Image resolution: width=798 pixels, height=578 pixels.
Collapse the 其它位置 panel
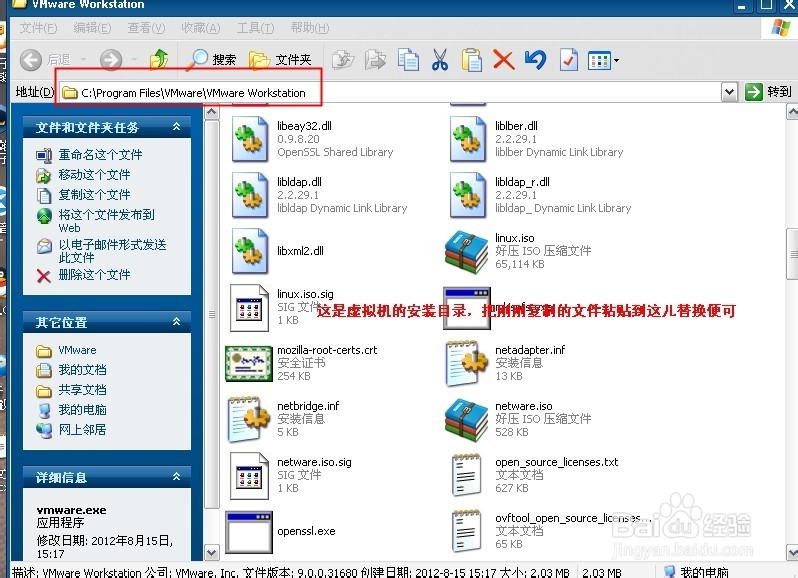(x=176, y=322)
